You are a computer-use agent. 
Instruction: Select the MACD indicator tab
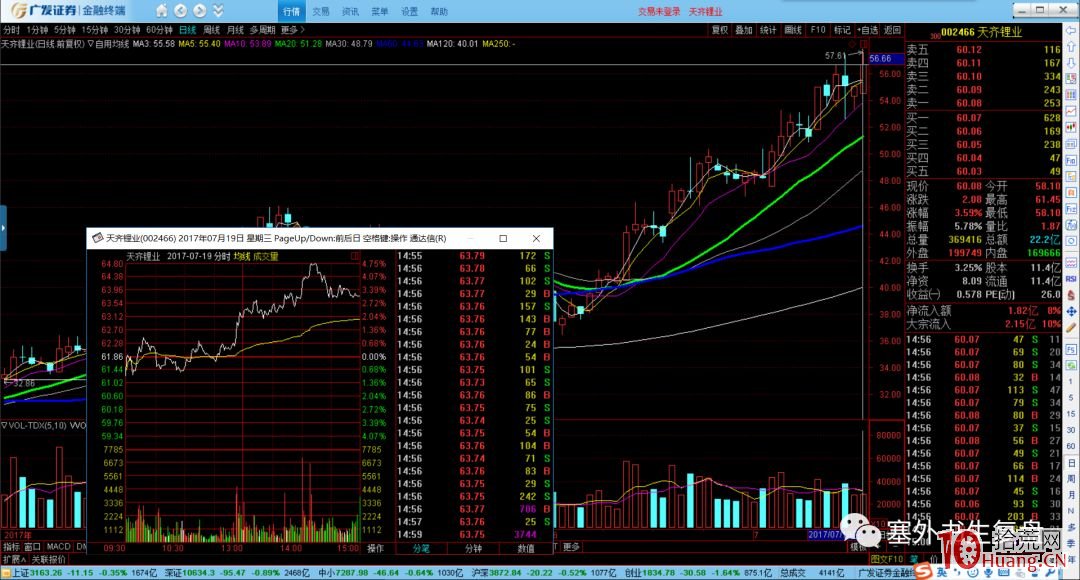(59, 546)
